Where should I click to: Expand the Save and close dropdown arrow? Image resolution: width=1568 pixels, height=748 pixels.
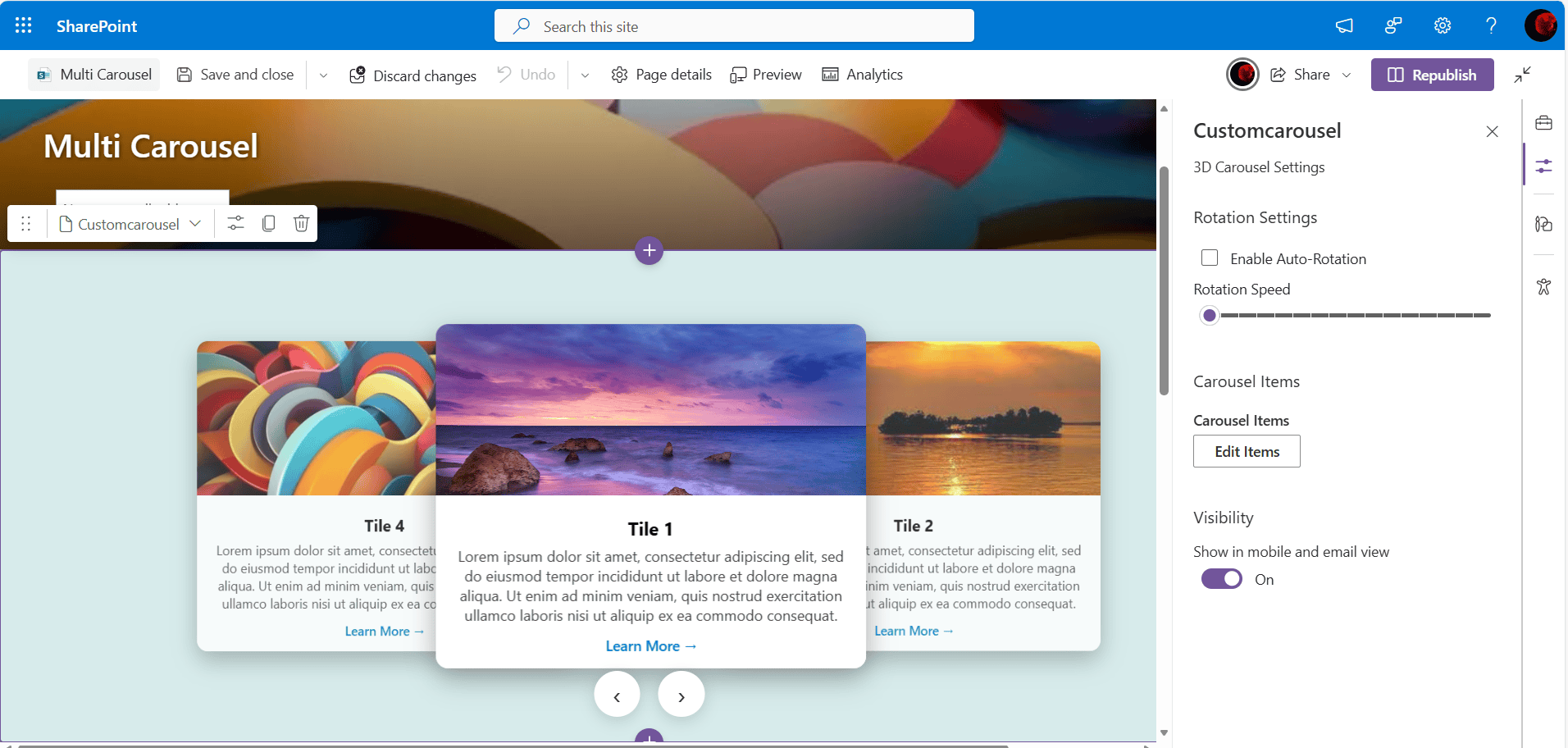[323, 75]
